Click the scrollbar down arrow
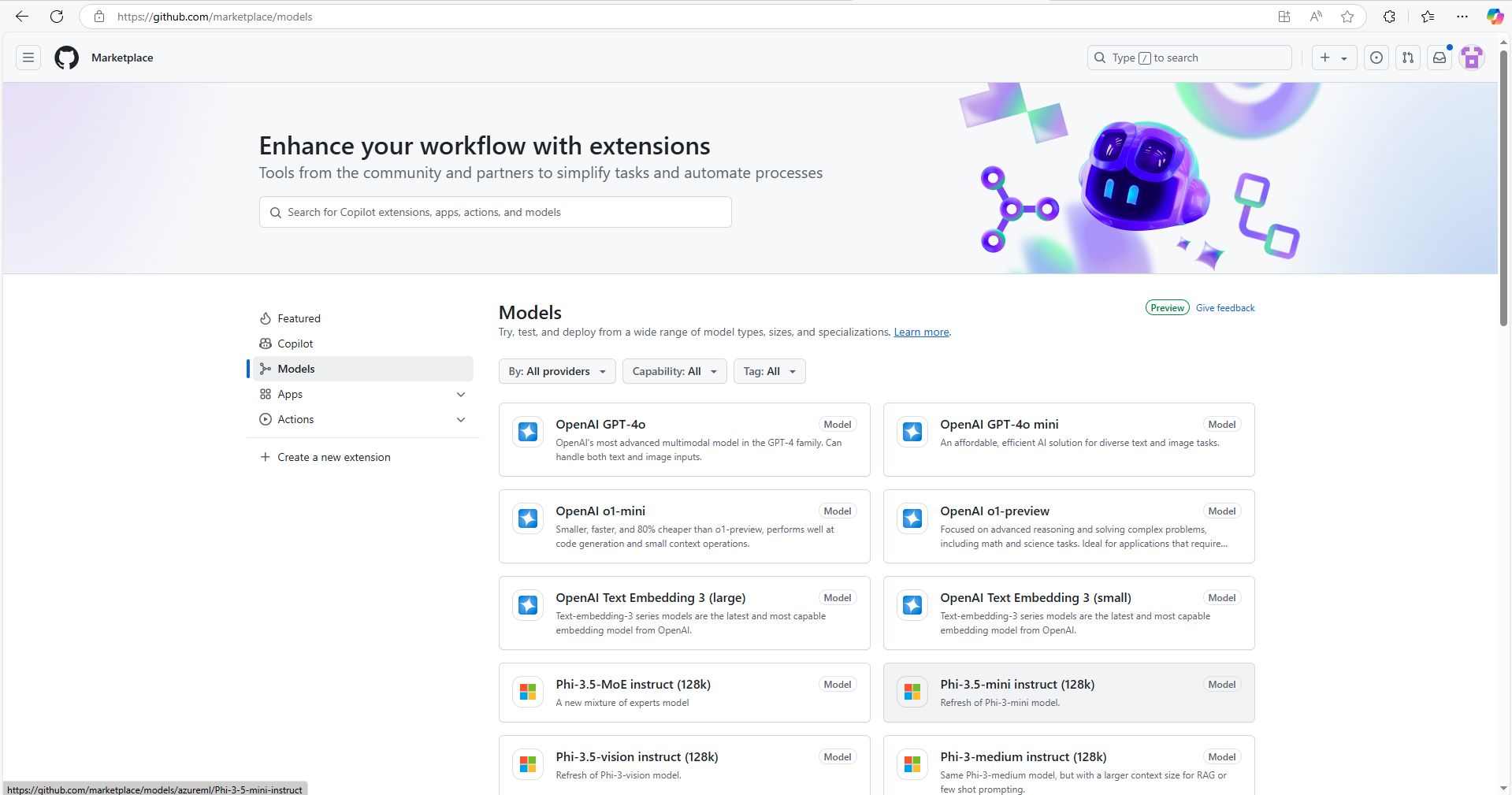Image resolution: width=1512 pixels, height=795 pixels. click(x=1503, y=787)
